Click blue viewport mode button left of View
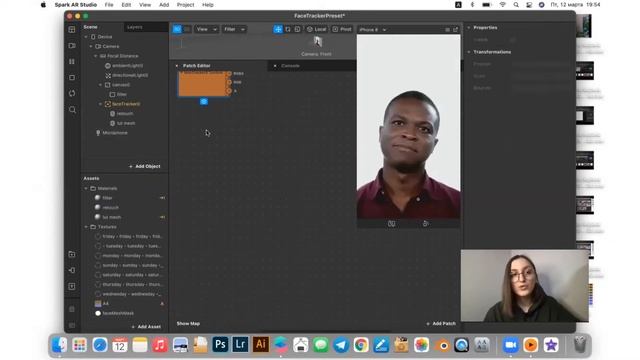 pyautogui.click(x=177, y=29)
